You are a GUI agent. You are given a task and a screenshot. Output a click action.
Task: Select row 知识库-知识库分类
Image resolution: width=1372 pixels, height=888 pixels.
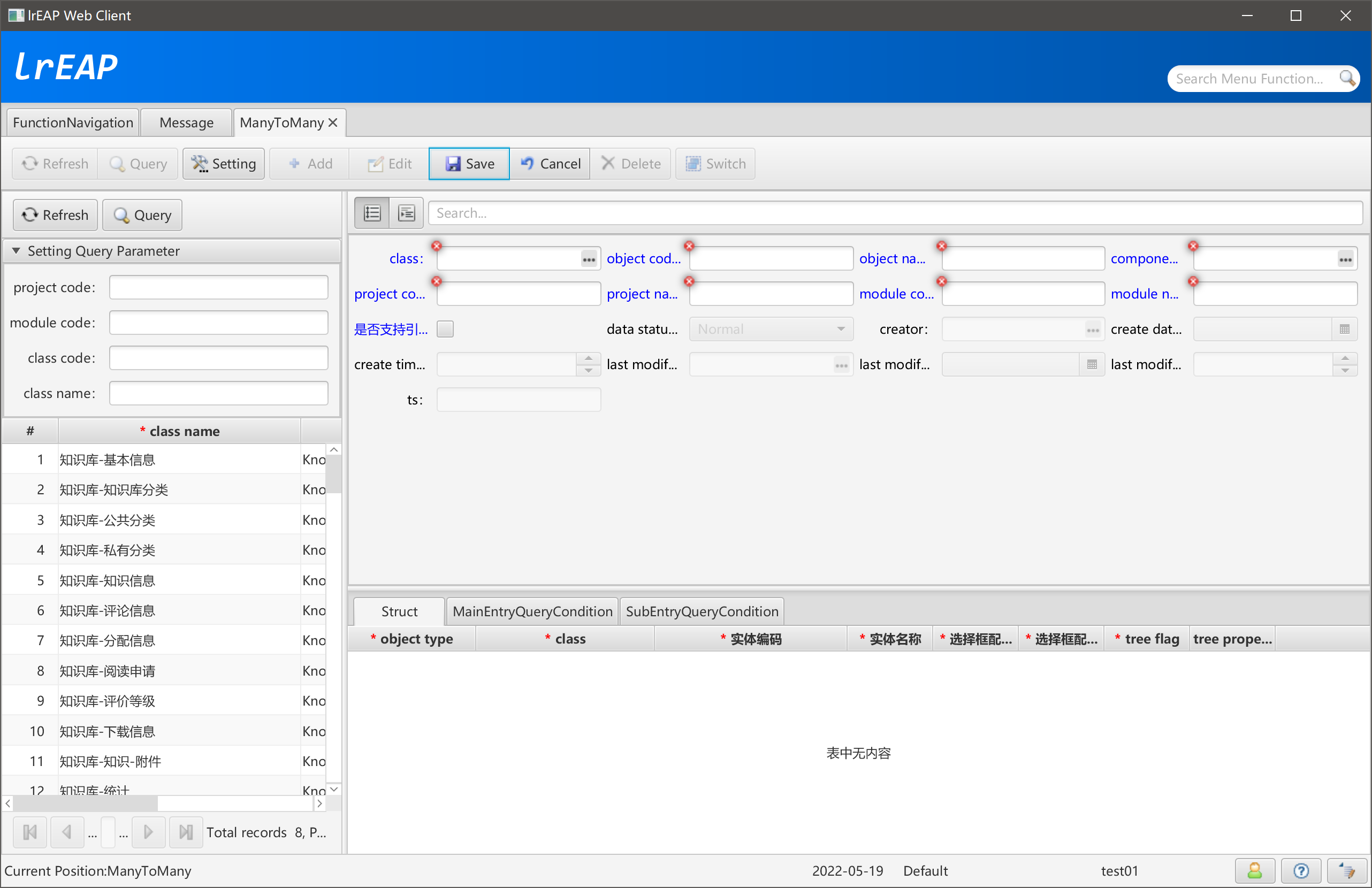click(164, 490)
